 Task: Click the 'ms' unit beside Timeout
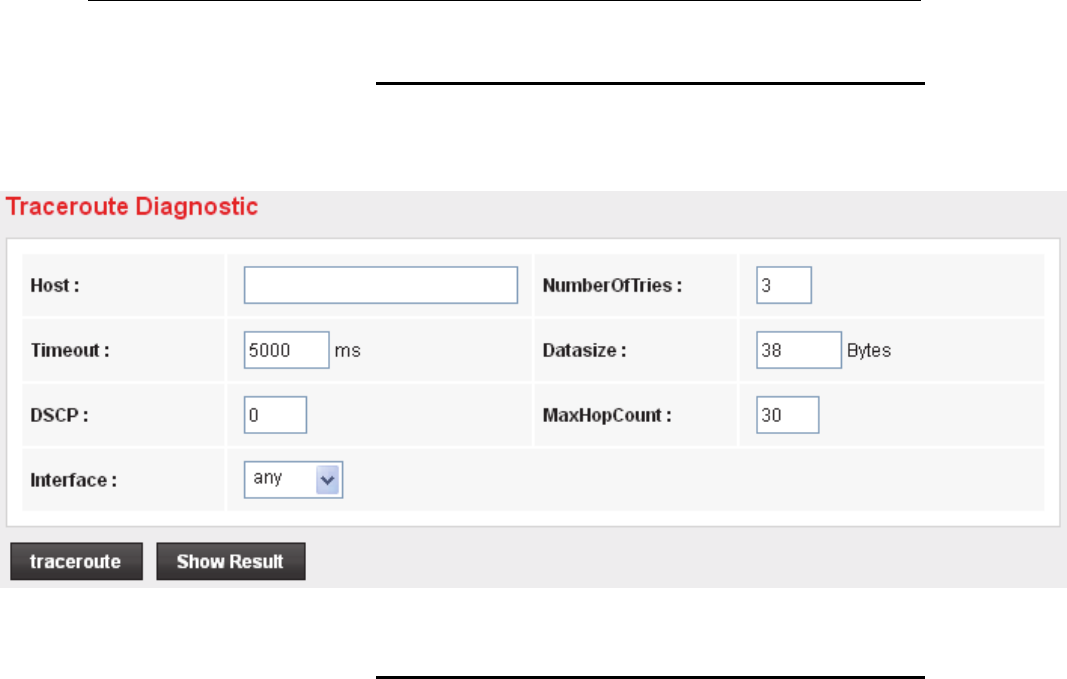point(347,351)
